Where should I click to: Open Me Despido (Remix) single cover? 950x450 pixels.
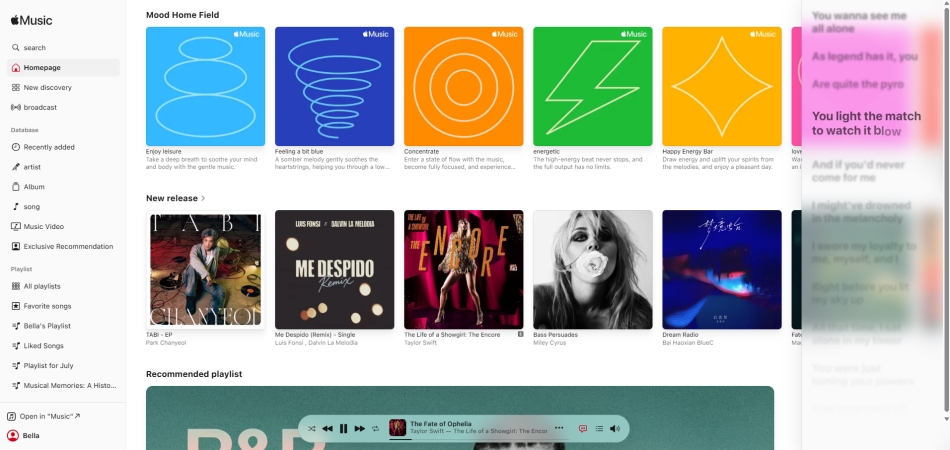pyautogui.click(x=334, y=270)
